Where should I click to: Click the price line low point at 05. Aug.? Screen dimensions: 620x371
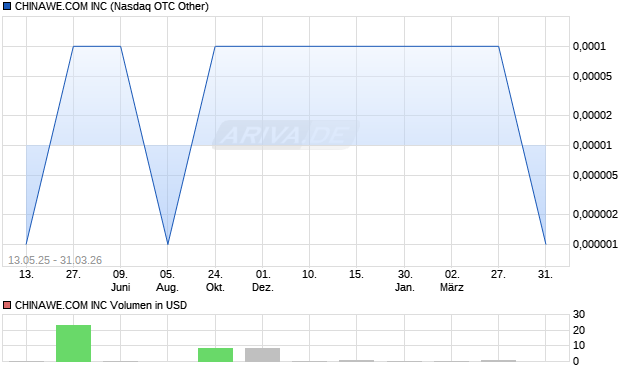coord(168,244)
